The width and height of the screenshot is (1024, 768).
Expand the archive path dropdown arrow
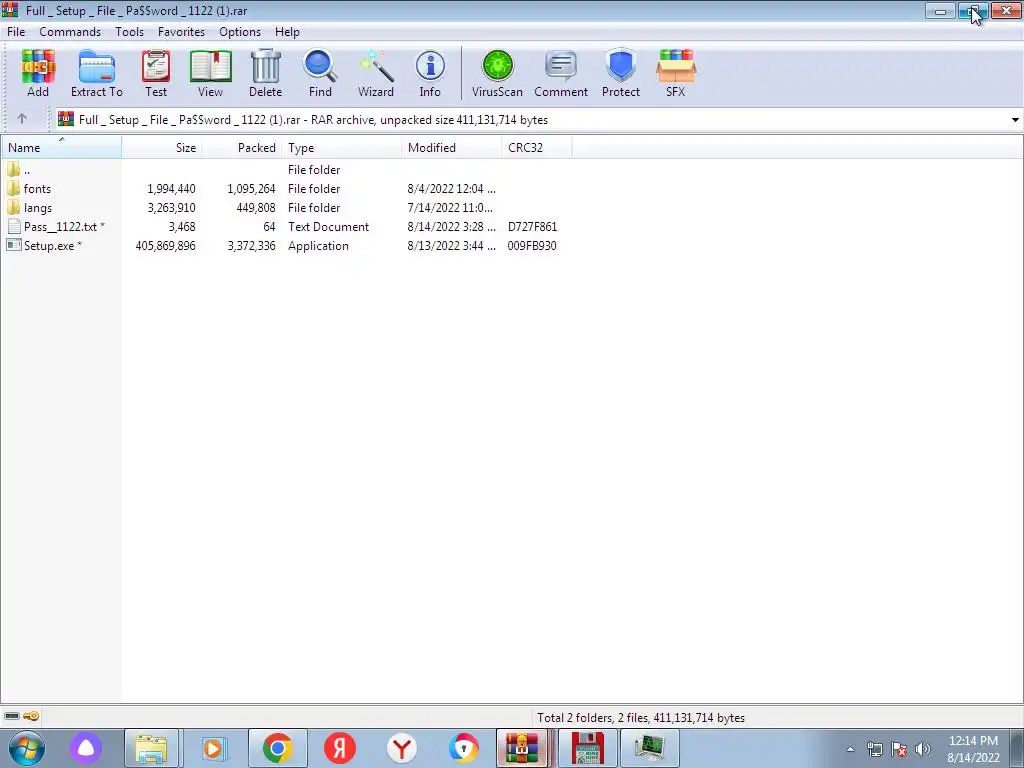[1015, 120]
